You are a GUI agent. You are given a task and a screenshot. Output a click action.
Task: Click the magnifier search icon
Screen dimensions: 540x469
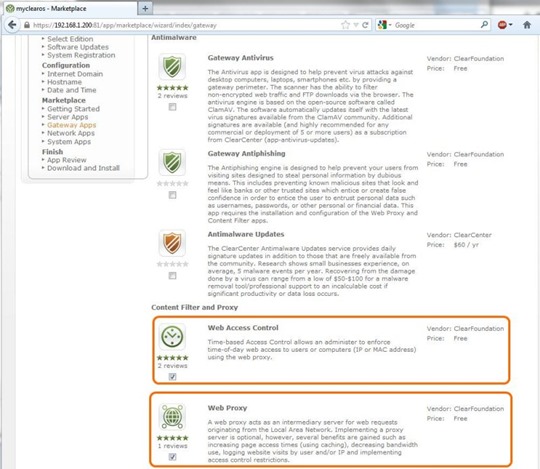click(484, 24)
